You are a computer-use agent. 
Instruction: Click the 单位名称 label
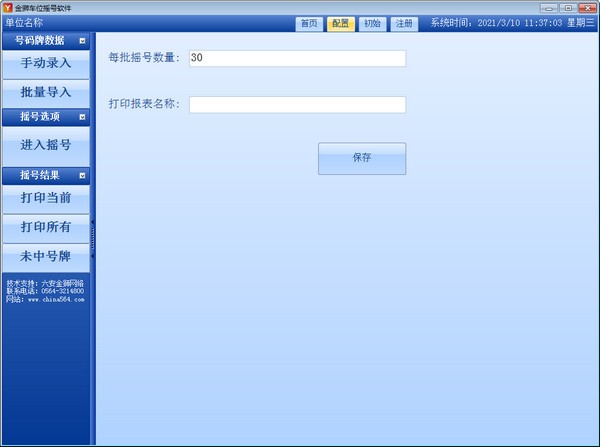tap(24, 23)
